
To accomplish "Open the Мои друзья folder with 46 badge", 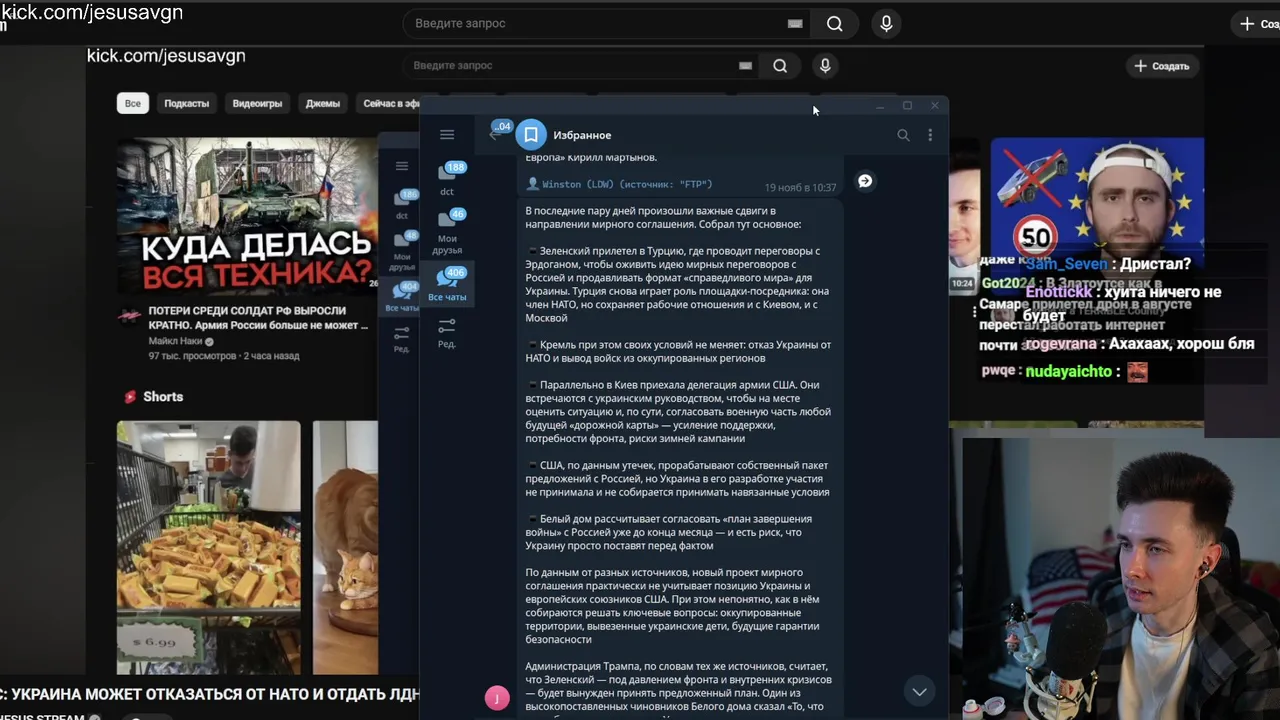I will click(447, 230).
